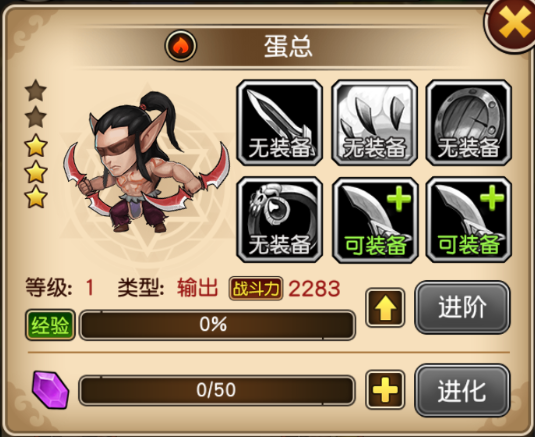
Task: Close the hero panel with X
Action: click(512, 24)
